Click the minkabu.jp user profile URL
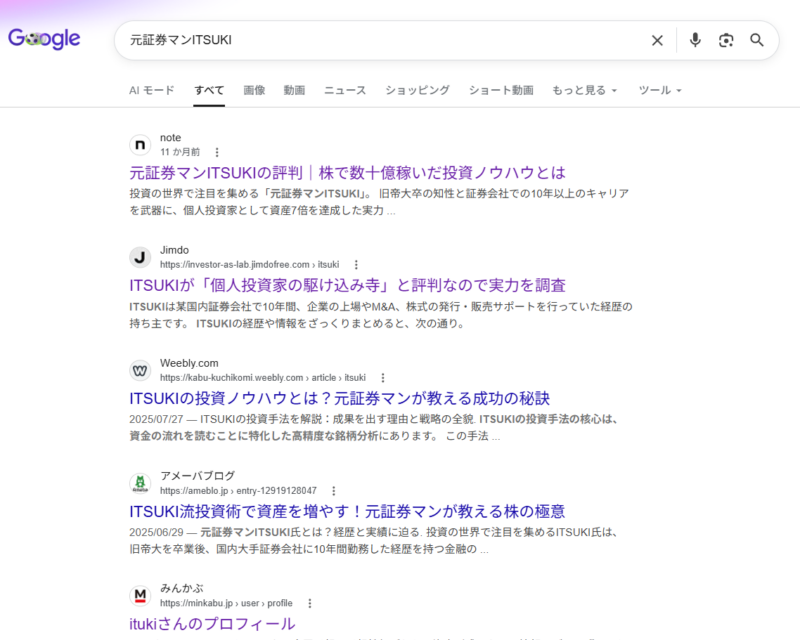 pyautogui.click(x=226, y=603)
